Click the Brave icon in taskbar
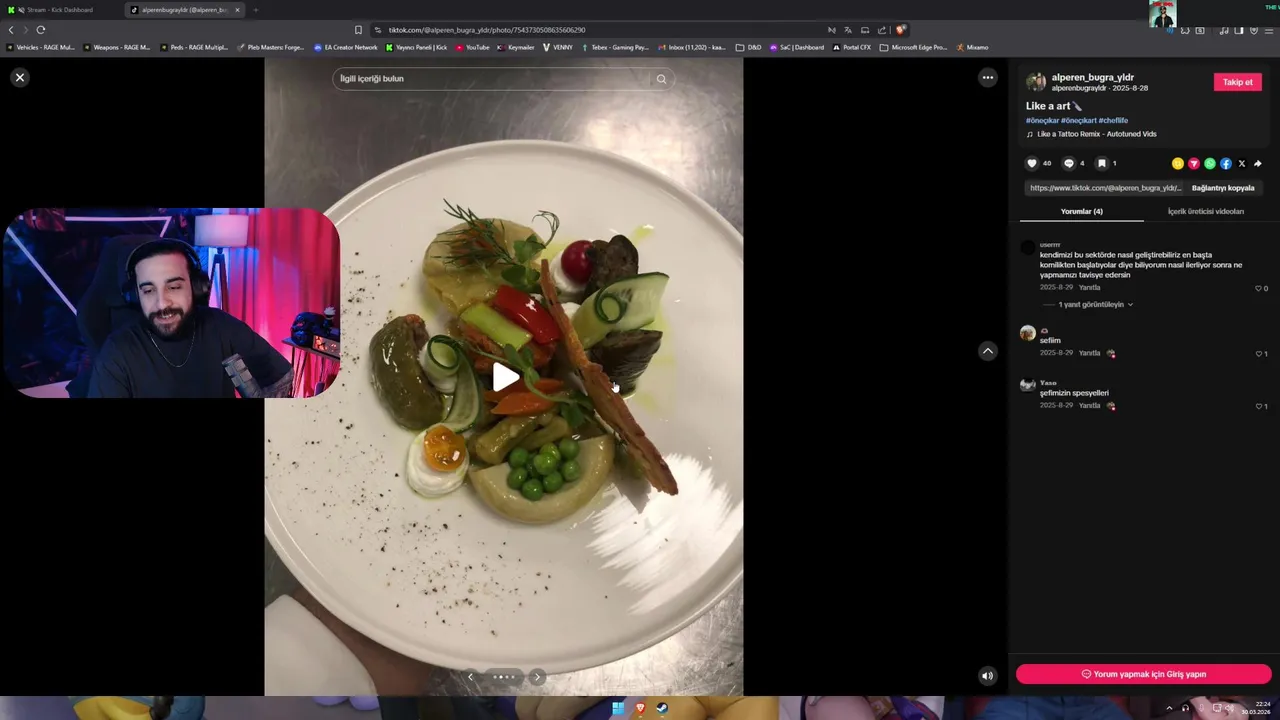This screenshot has width=1280, height=720. (640, 708)
